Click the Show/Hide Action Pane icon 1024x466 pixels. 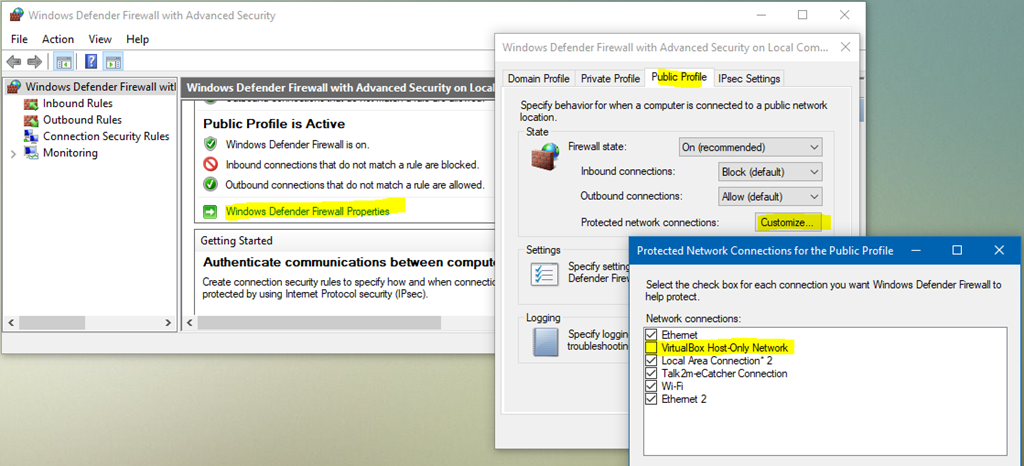click(x=113, y=62)
